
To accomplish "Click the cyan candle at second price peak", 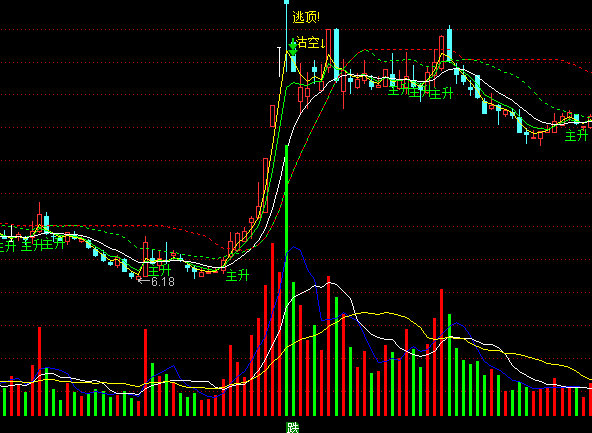I will (x=449, y=43).
